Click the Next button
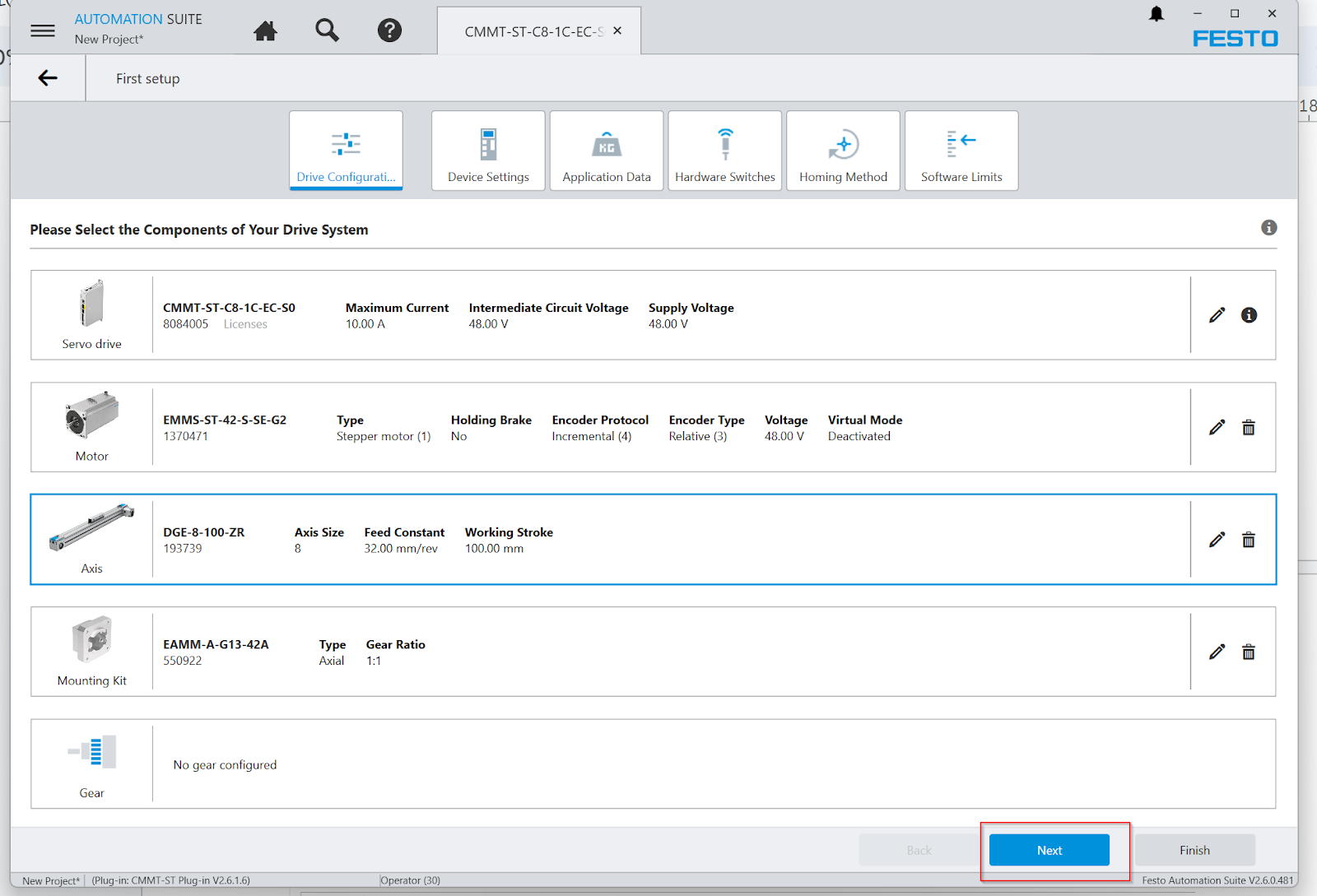Viewport: 1317px width, 896px height. [x=1049, y=850]
